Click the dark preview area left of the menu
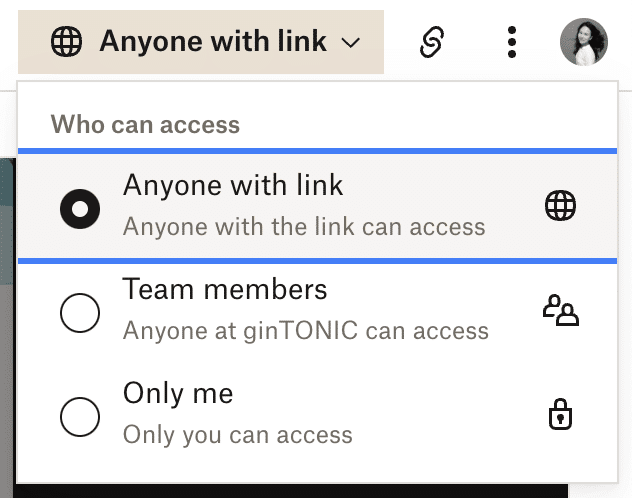632x498 pixels. (7, 300)
